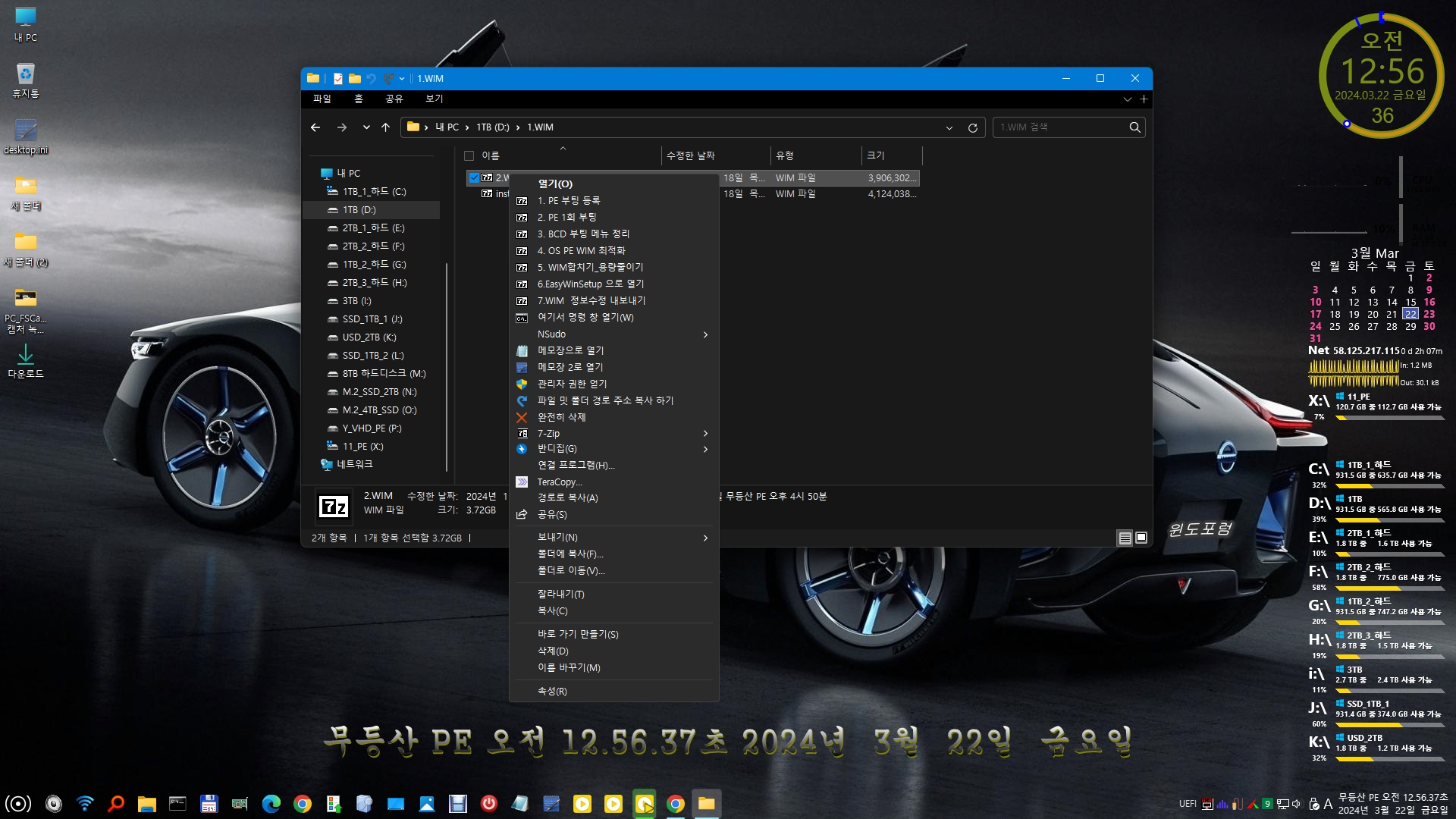The image size is (1456, 819).
Task: Switch to large icons view in status bar
Action: pyautogui.click(x=1141, y=538)
